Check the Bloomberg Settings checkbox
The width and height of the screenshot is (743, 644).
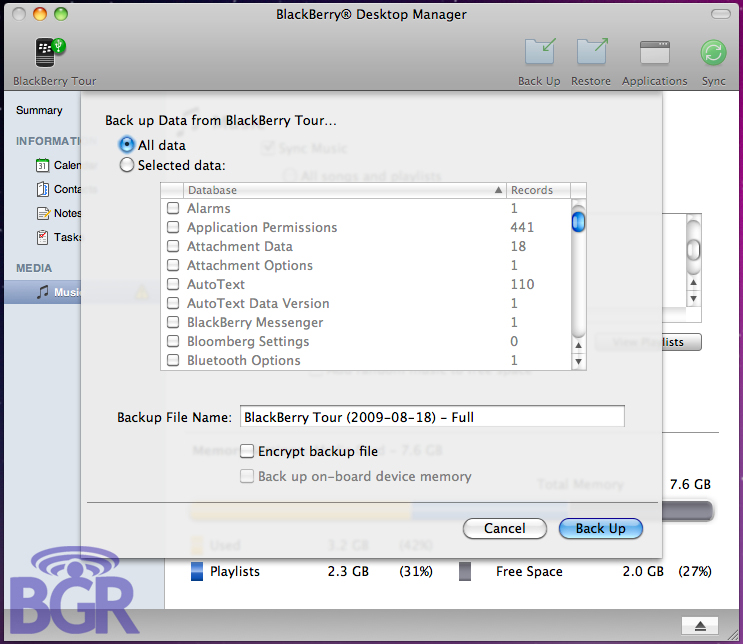pos(173,341)
